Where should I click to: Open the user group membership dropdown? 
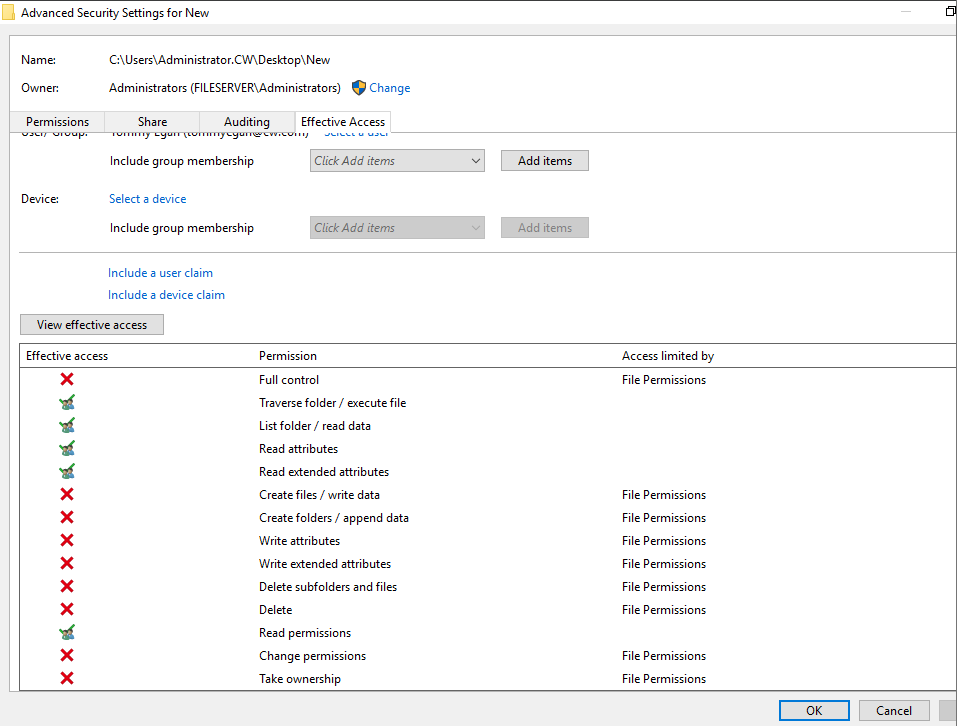(x=397, y=161)
